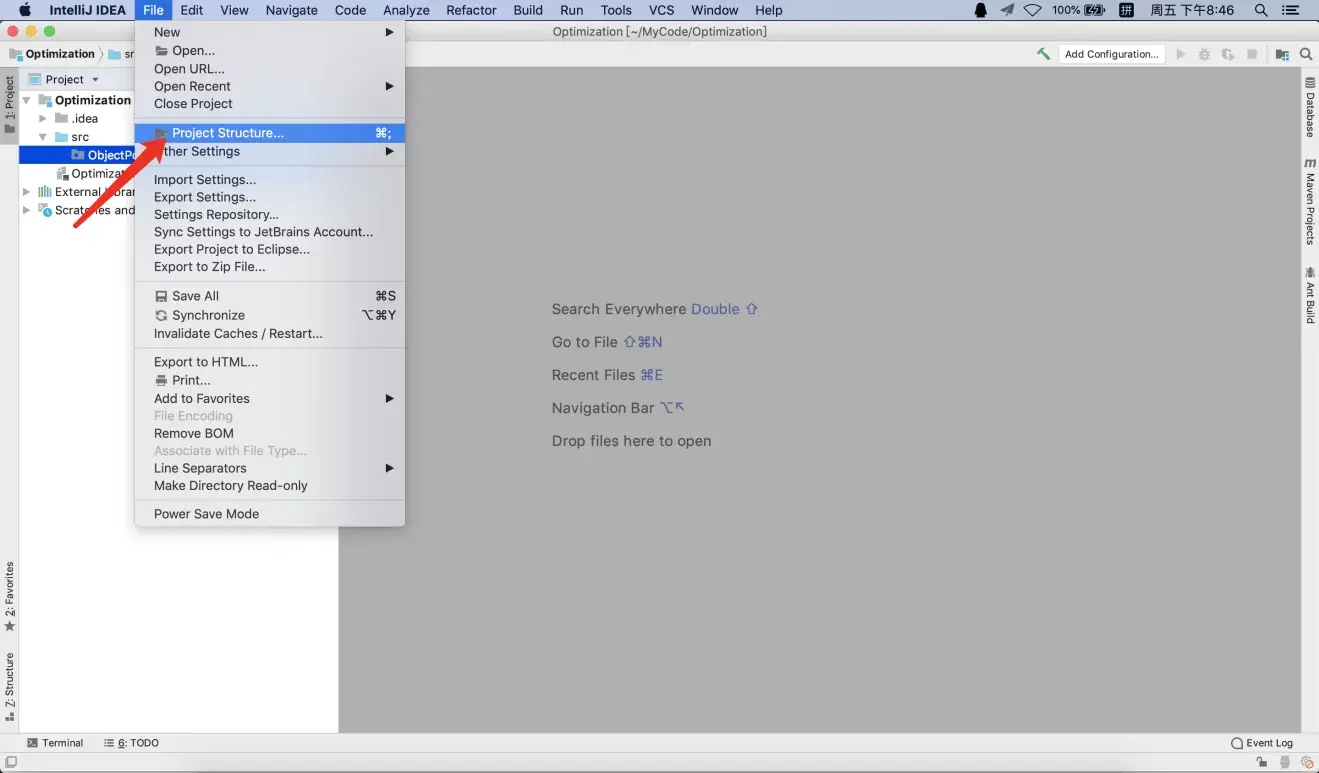Click the greyed-out Debug bug icon

pyautogui.click(x=1204, y=54)
